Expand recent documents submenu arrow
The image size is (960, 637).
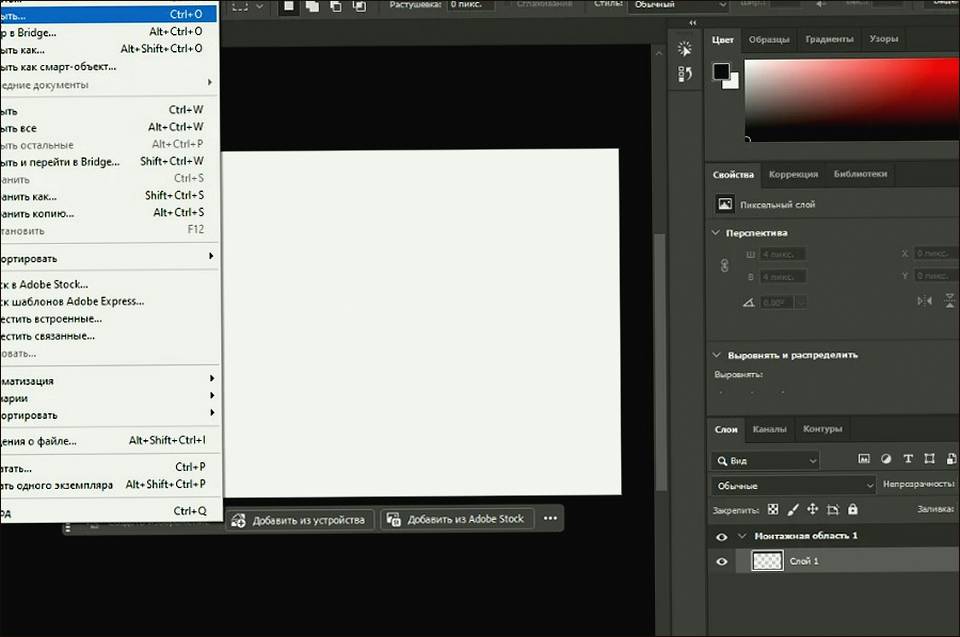click(x=210, y=82)
